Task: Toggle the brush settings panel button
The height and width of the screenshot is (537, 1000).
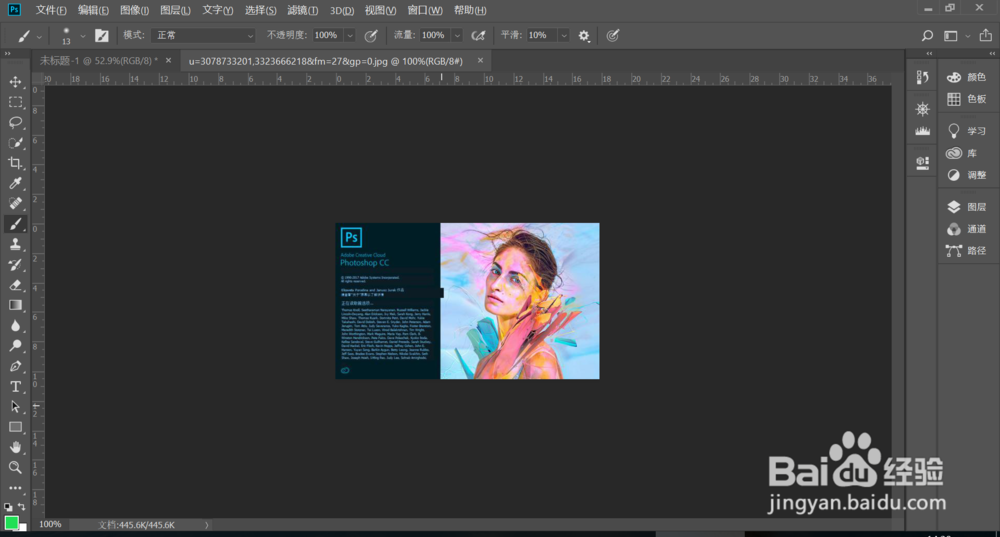Action: (101, 35)
